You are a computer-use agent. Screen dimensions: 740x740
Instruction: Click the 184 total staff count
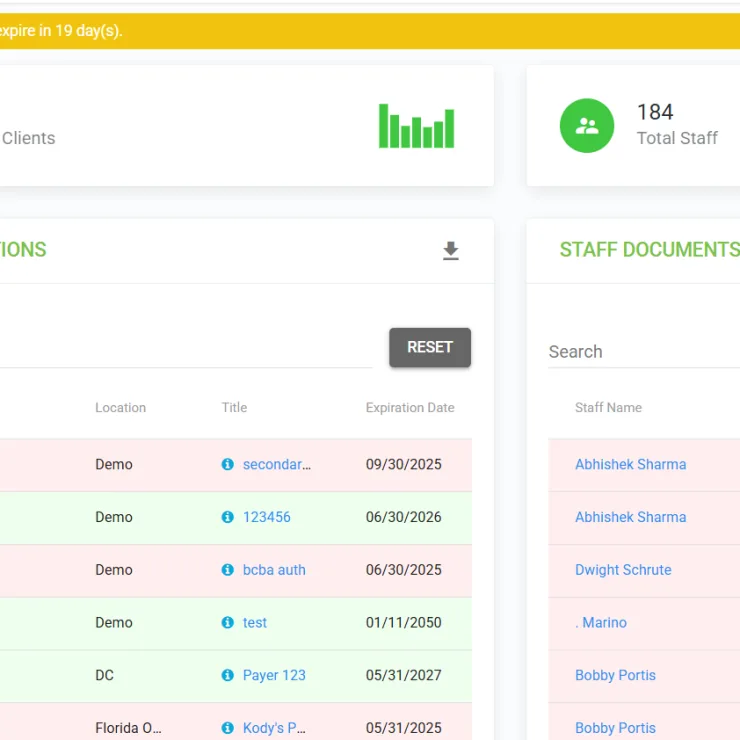pos(655,112)
